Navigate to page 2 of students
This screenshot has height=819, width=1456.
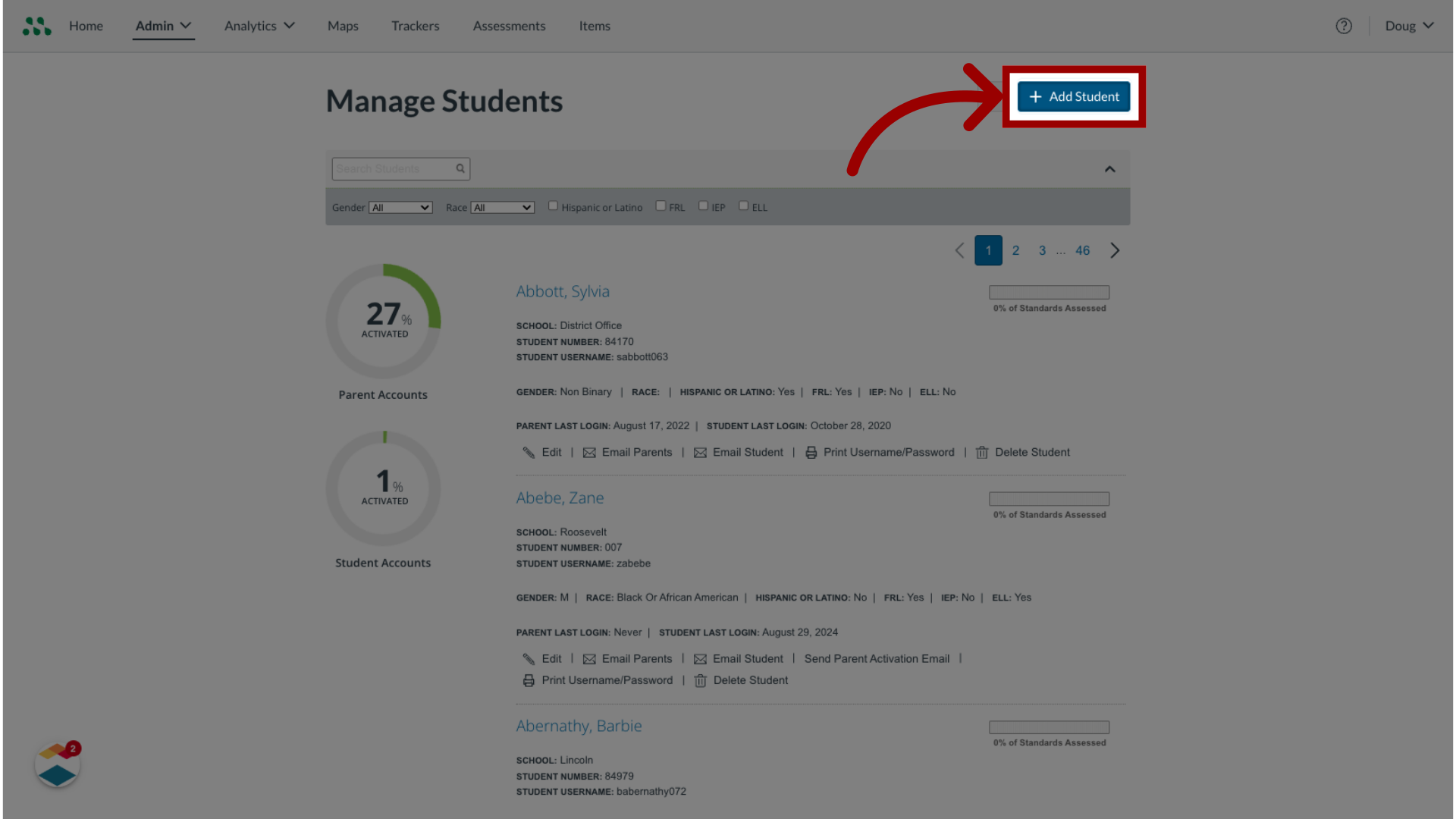(1015, 250)
